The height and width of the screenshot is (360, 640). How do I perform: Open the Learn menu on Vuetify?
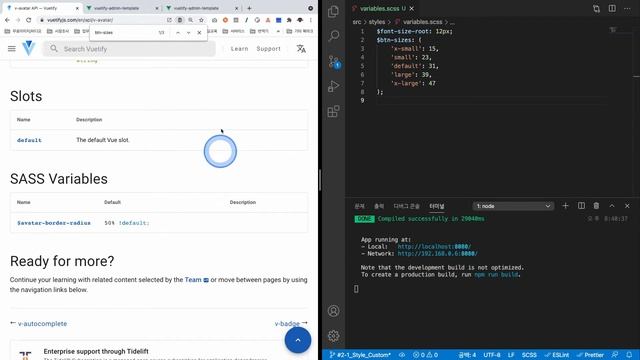(x=239, y=49)
